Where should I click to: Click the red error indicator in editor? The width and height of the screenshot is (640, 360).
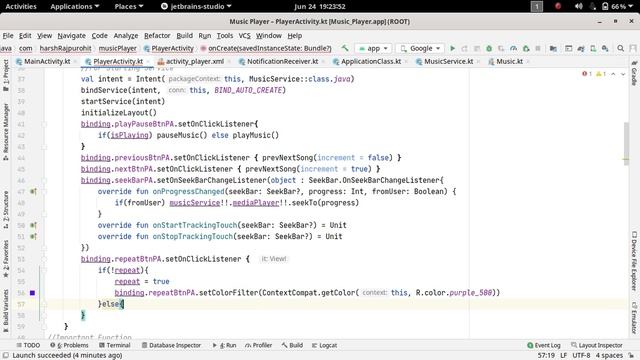click(587, 74)
